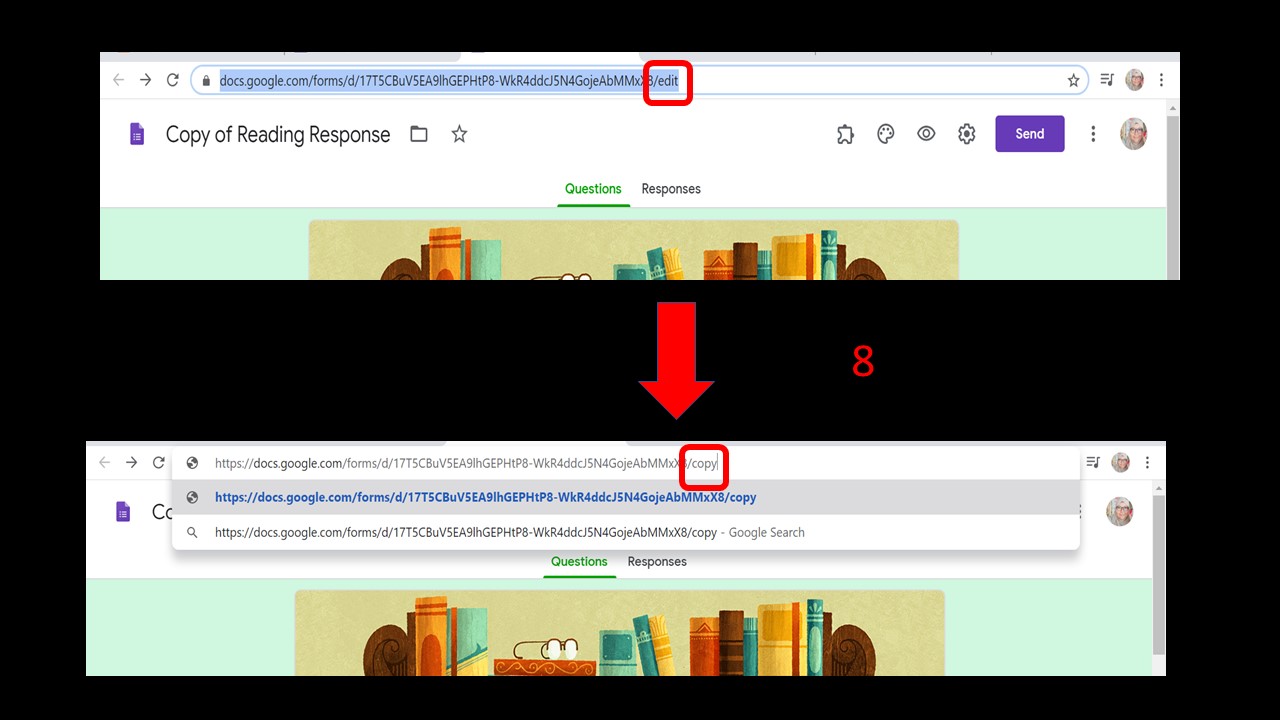Select the 'Google Search' suggestion for /copy URL
Viewport: 1280px width, 720px height.
tap(626, 533)
